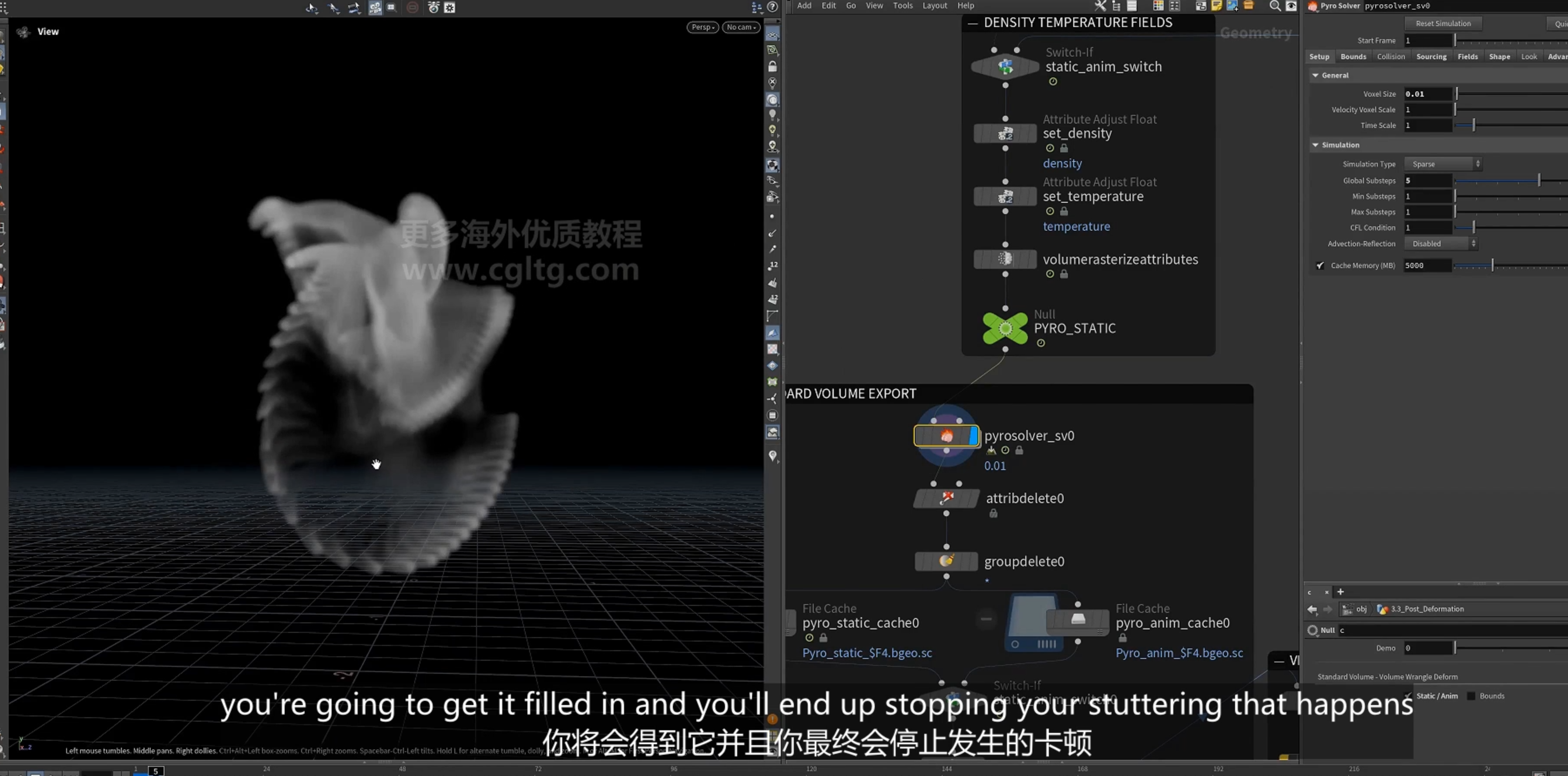The image size is (1568, 776).
Task: Add a new pane tab with plus
Action: coord(1340,591)
